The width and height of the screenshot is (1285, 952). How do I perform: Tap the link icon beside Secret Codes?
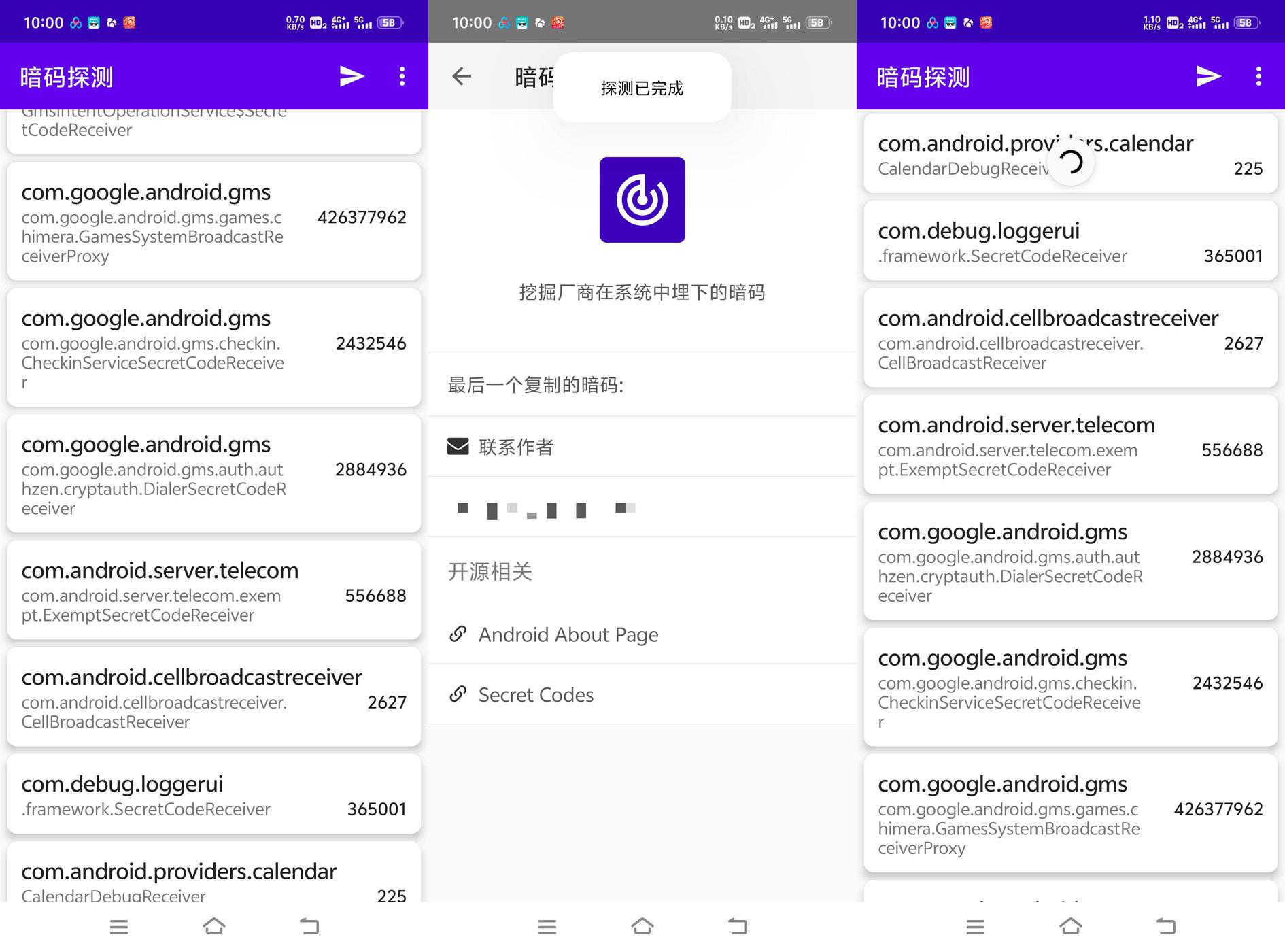click(x=458, y=694)
